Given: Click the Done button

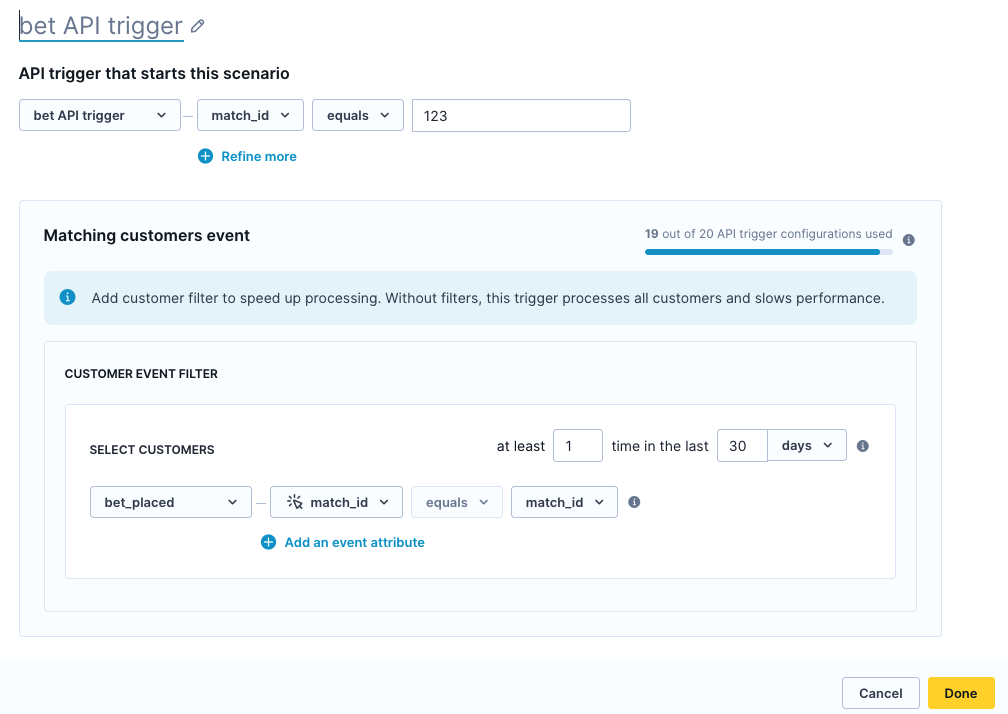Looking at the screenshot, I should tap(960, 693).
